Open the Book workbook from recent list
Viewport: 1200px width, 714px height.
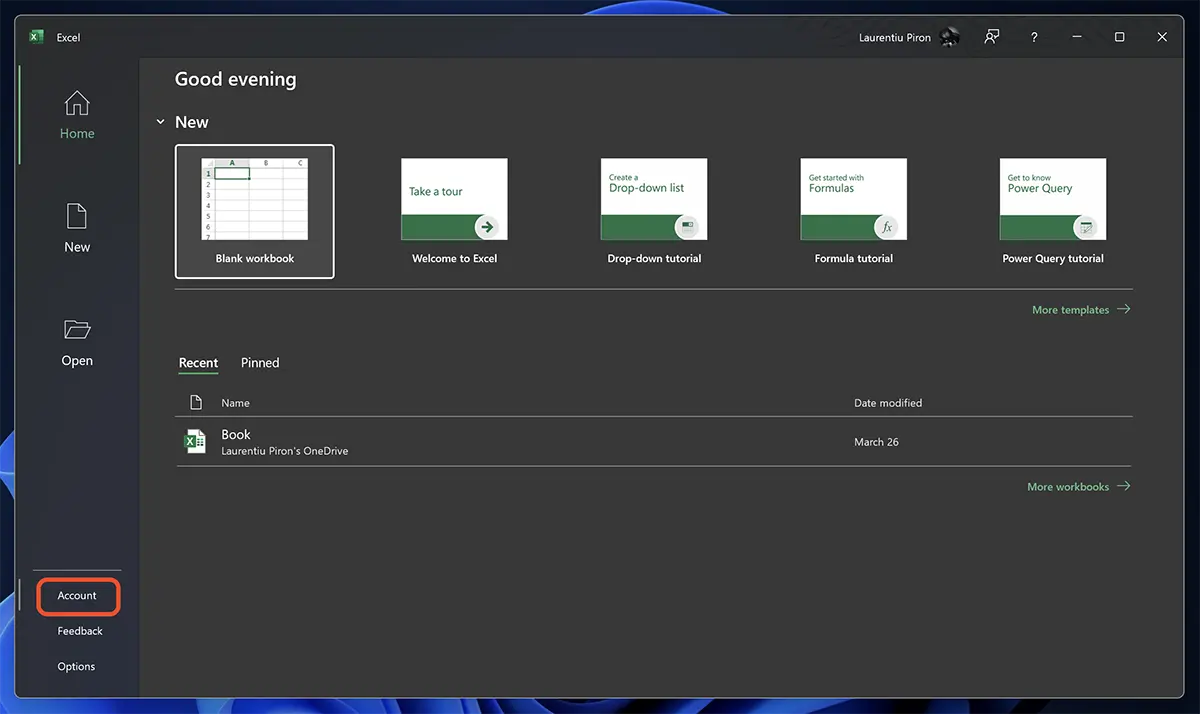[654, 442]
